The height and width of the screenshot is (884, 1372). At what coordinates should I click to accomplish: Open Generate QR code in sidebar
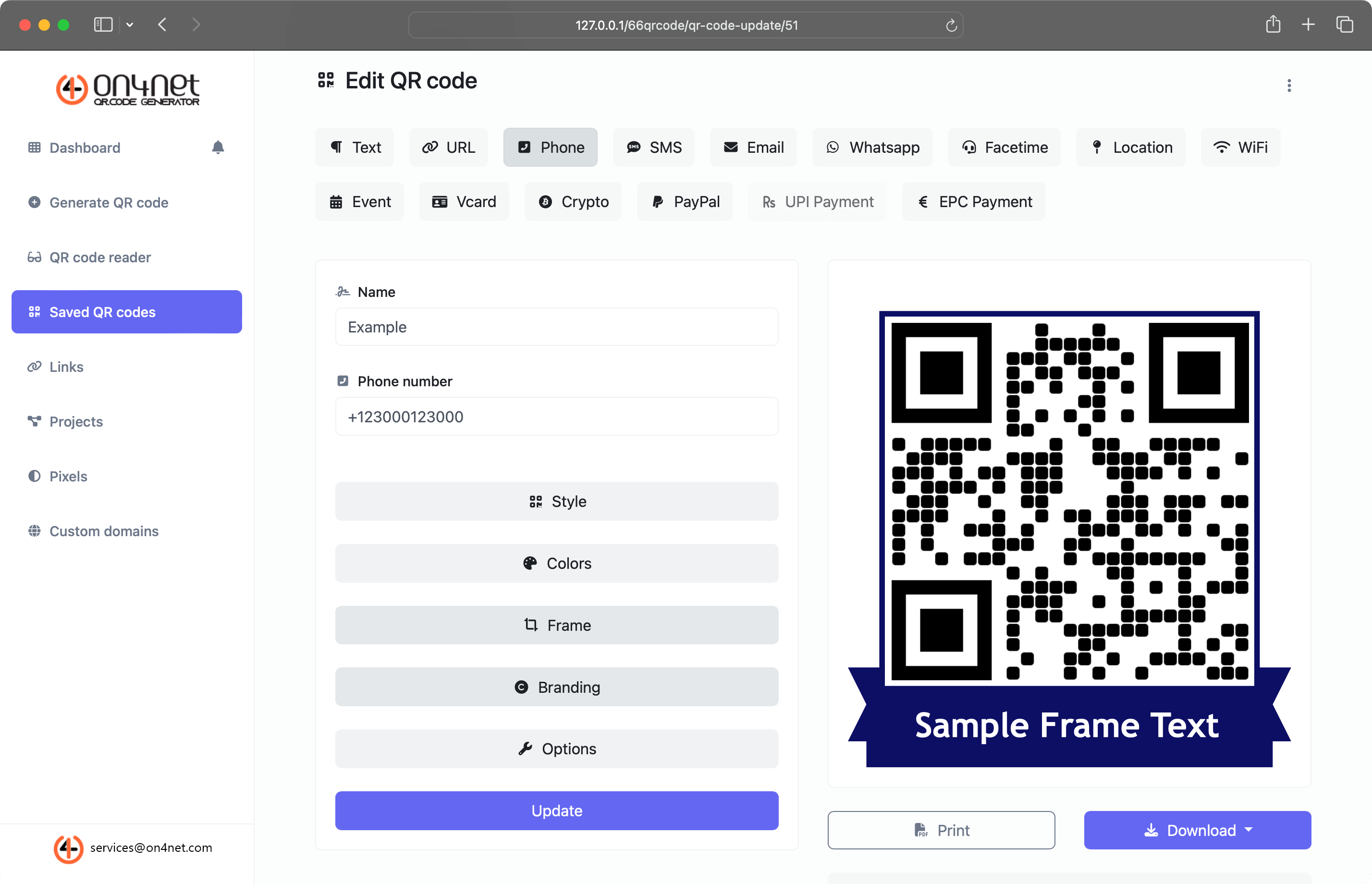tap(126, 203)
